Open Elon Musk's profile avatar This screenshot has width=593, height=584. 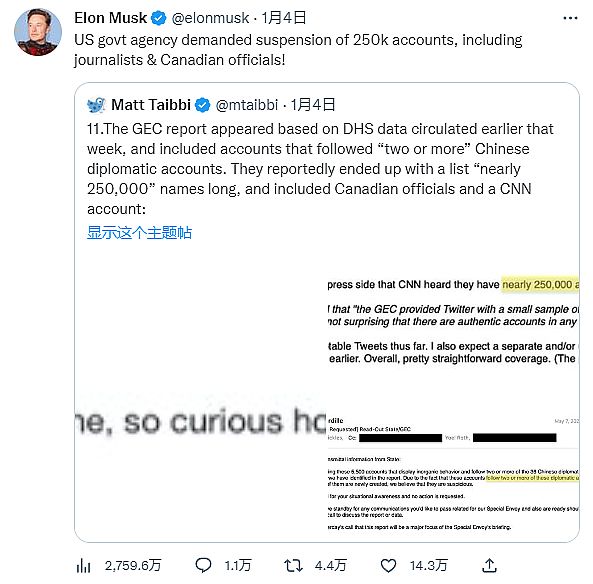pos(38,32)
